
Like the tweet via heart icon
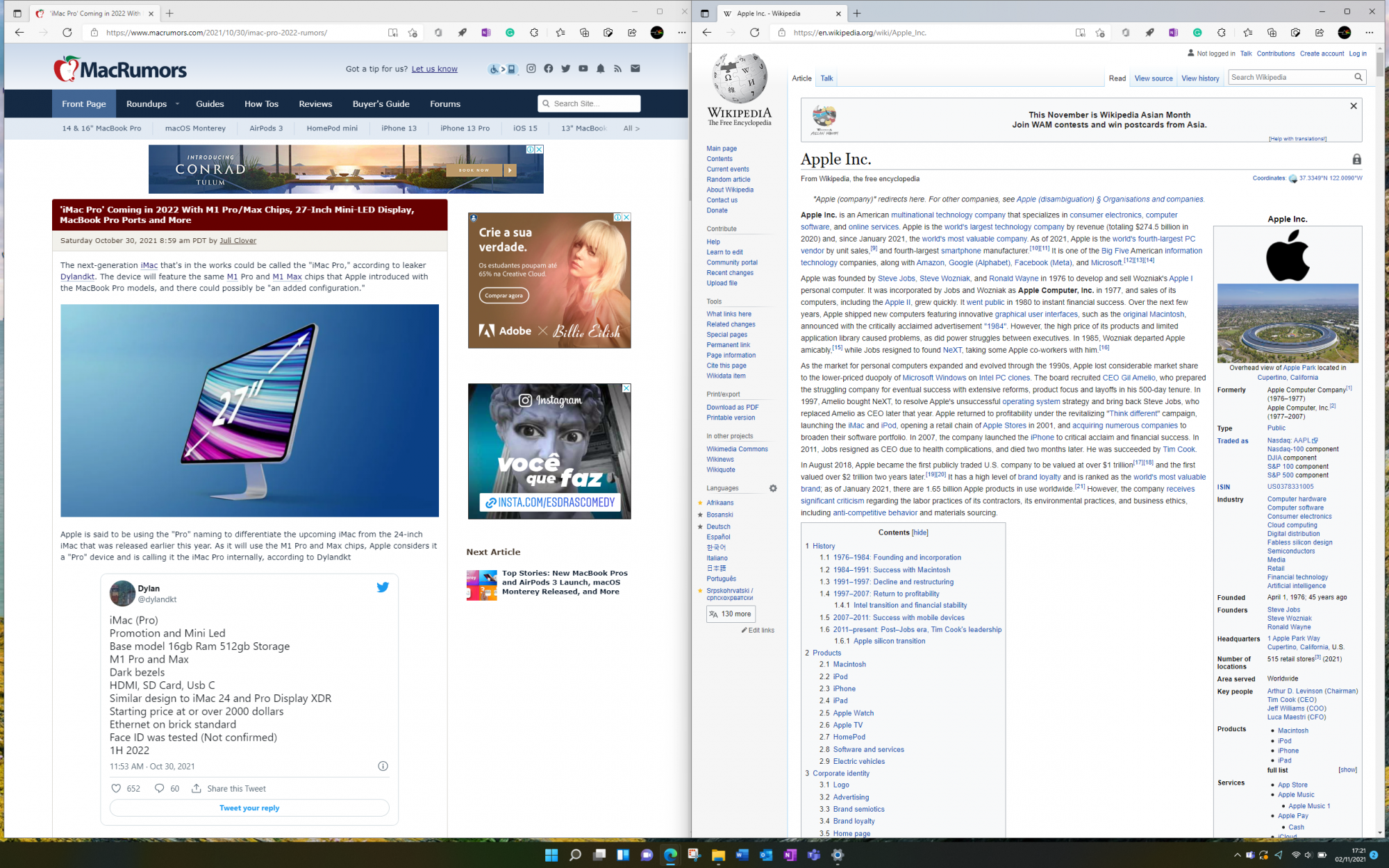click(x=117, y=788)
